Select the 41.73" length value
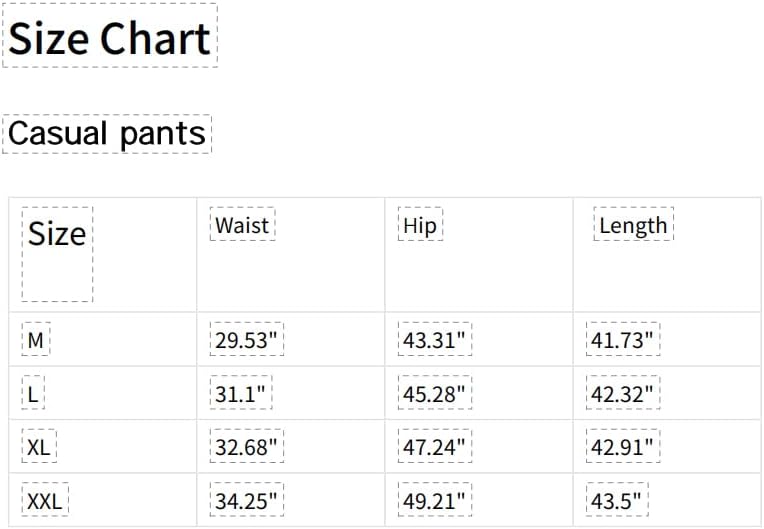 [x=623, y=339]
